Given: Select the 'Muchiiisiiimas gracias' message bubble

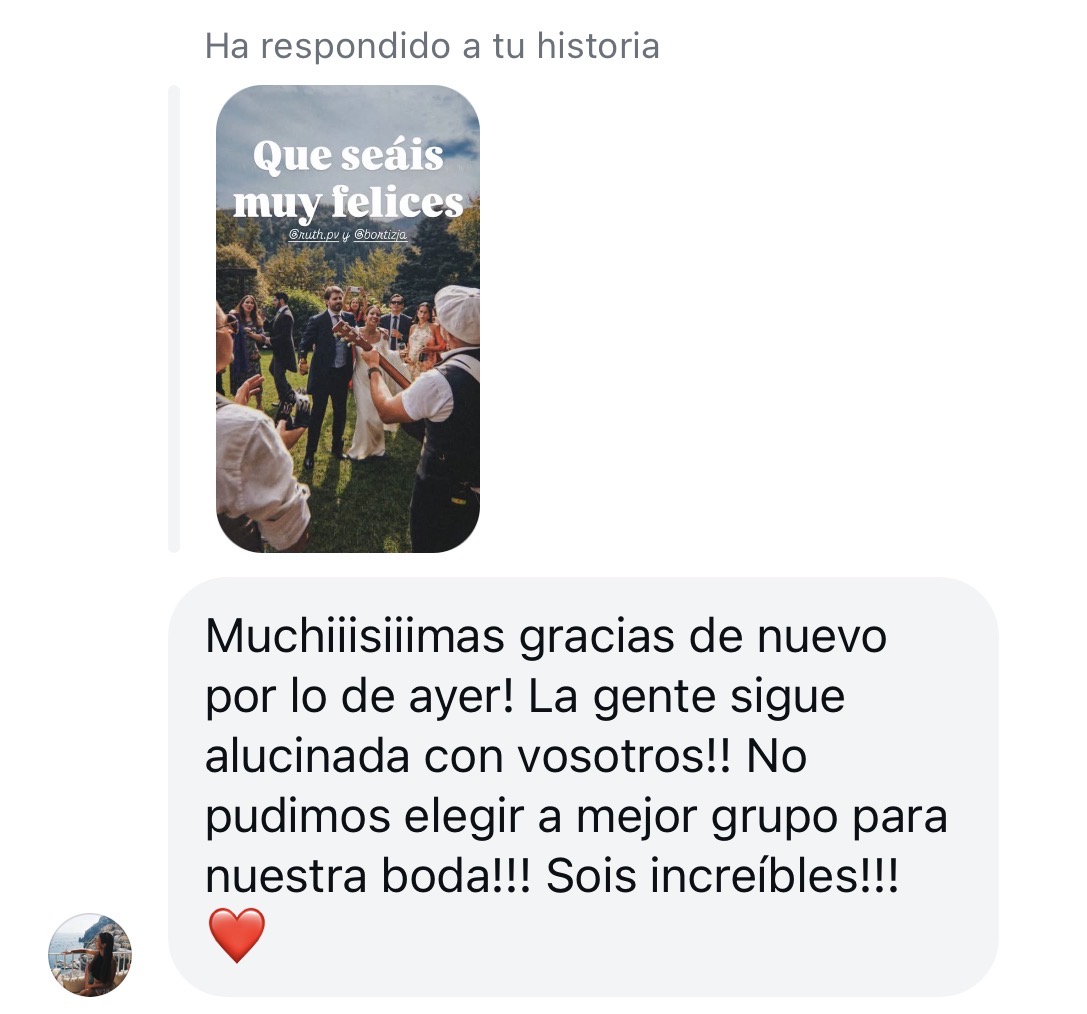Looking at the screenshot, I should click(582, 787).
